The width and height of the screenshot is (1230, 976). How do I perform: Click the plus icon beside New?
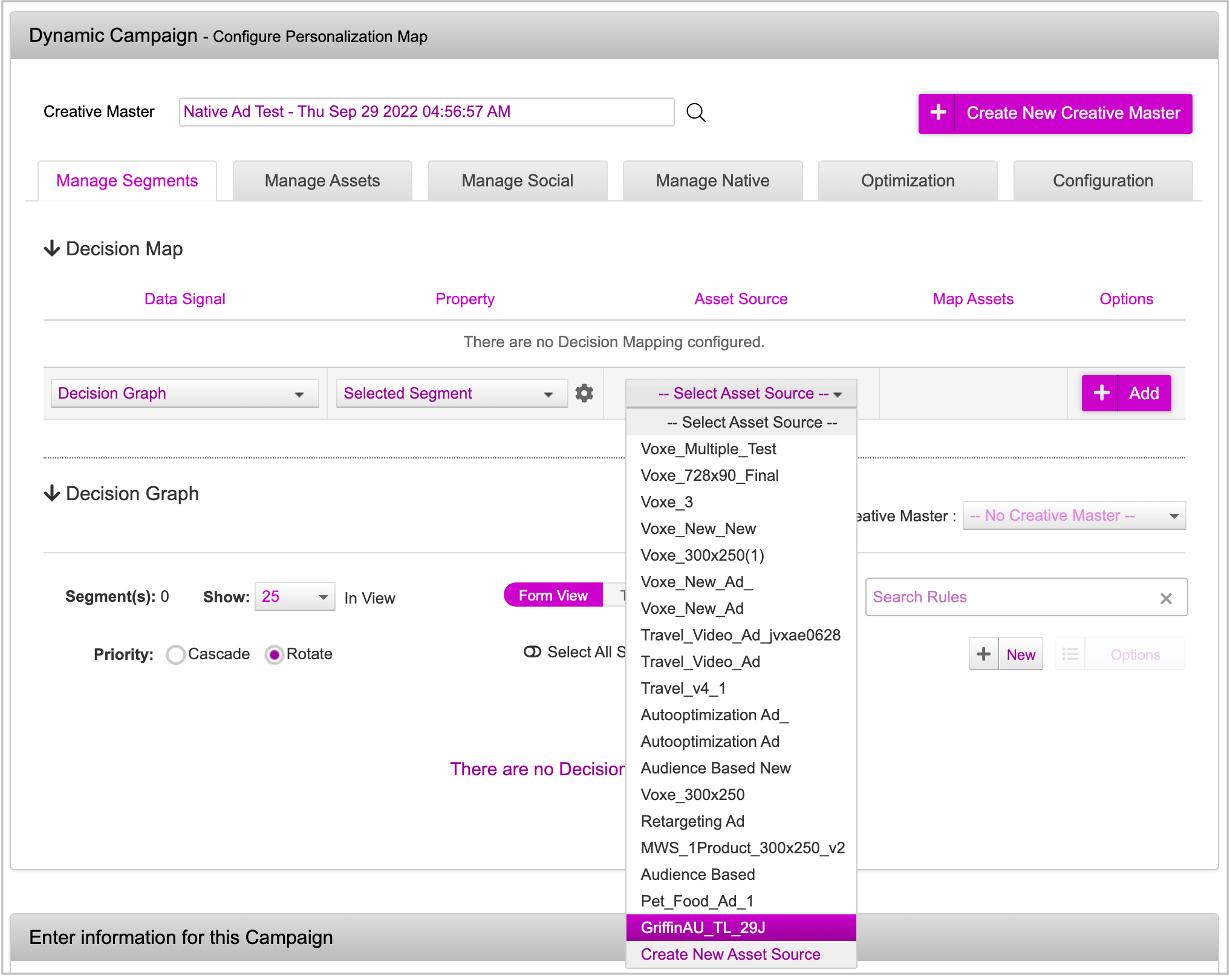point(984,654)
